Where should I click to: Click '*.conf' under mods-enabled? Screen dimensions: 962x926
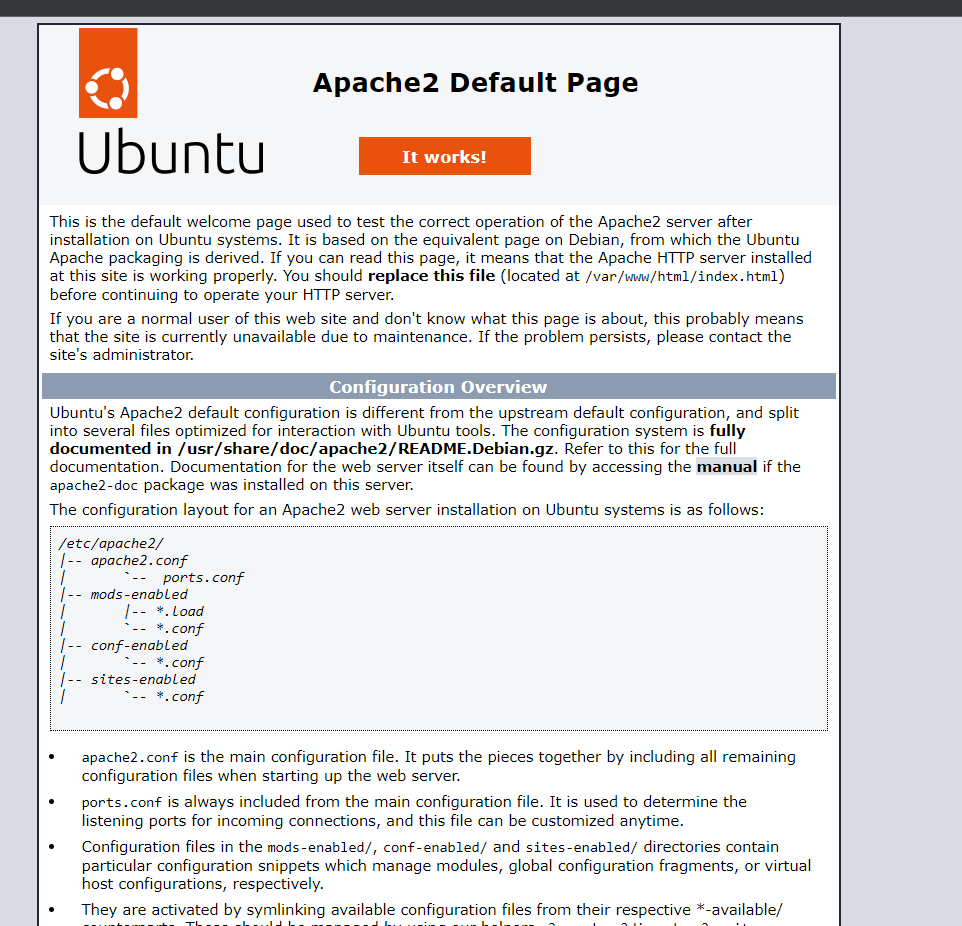tap(179, 629)
